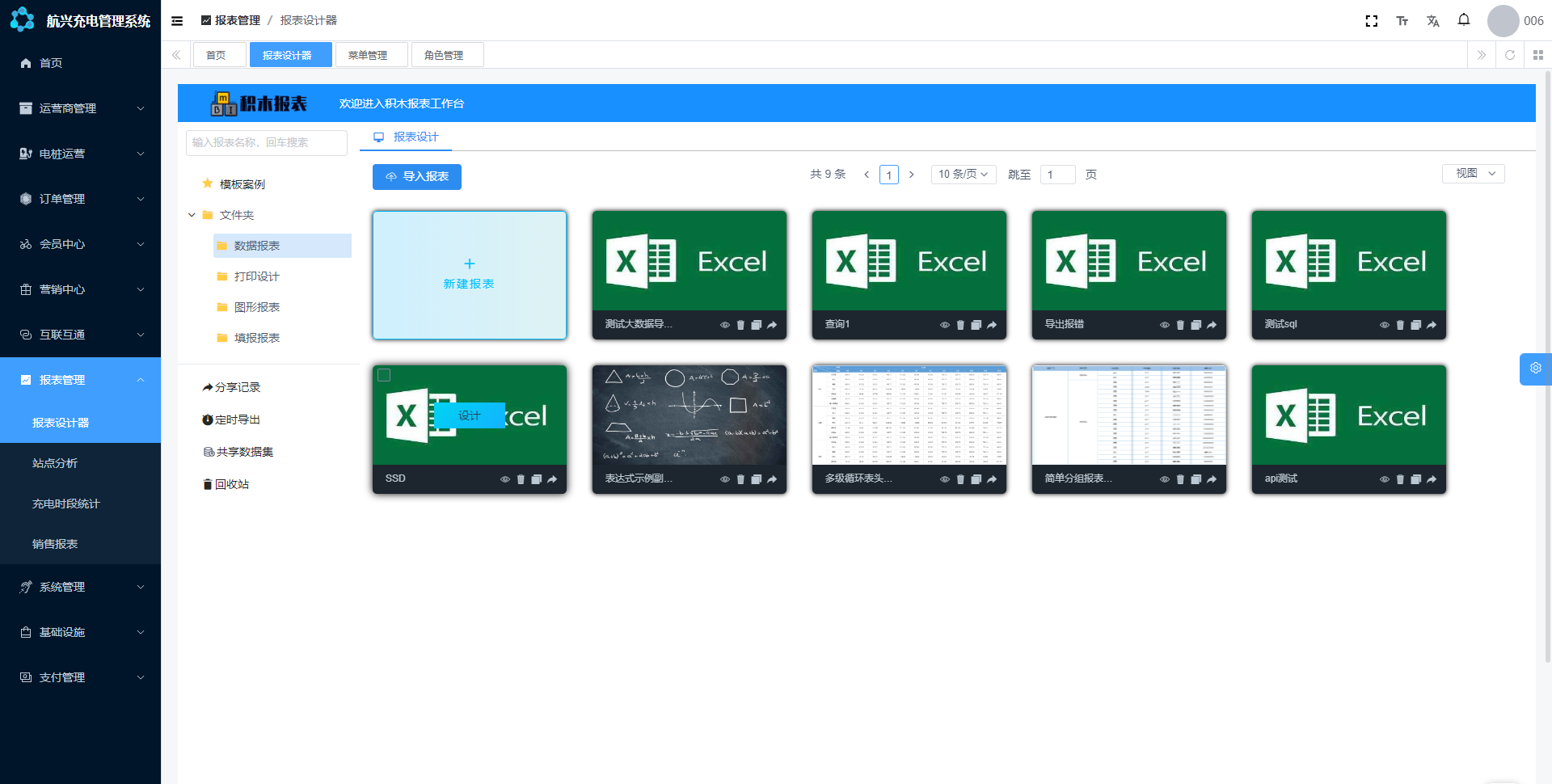This screenshot has width=1552, height=784.
Task: Open the blue settings gear on right edge
Action: click(1535, 369)
